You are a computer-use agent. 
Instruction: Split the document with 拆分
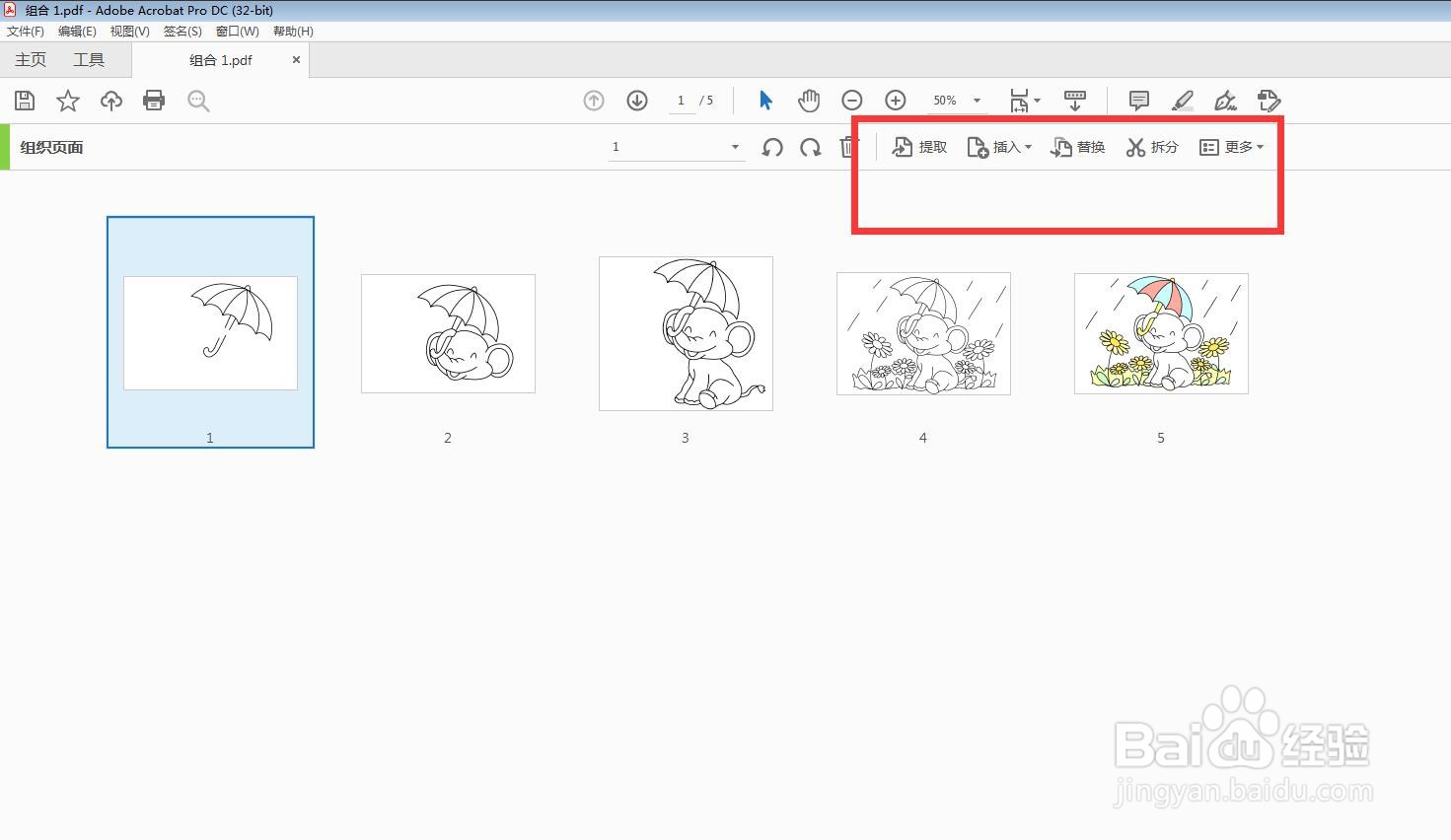pos(1152,147)
